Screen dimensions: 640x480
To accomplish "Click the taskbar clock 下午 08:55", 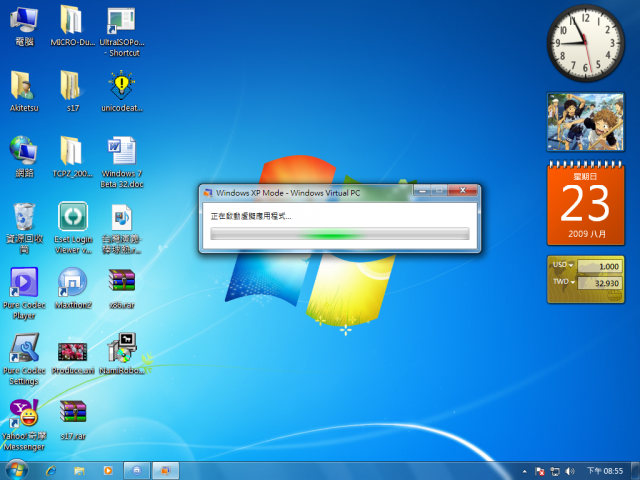I will tap(605, 471).
